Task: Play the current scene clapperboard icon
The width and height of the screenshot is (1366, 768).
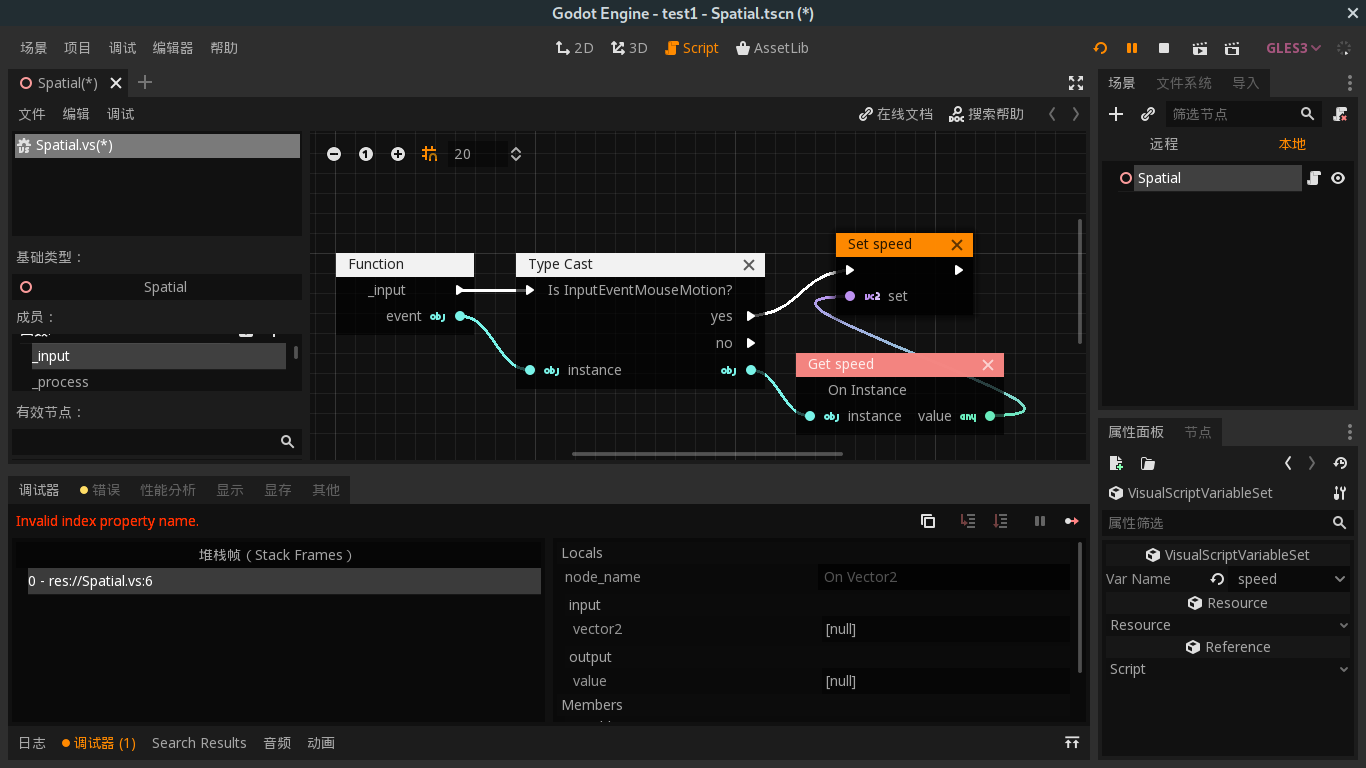Action: click(1199, 48)
